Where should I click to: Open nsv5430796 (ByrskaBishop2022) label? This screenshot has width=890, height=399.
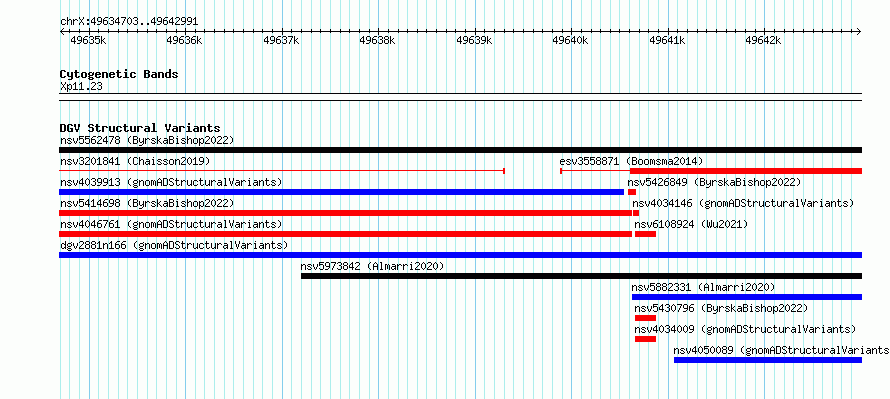pyautogui.click(x=721, y=308)
